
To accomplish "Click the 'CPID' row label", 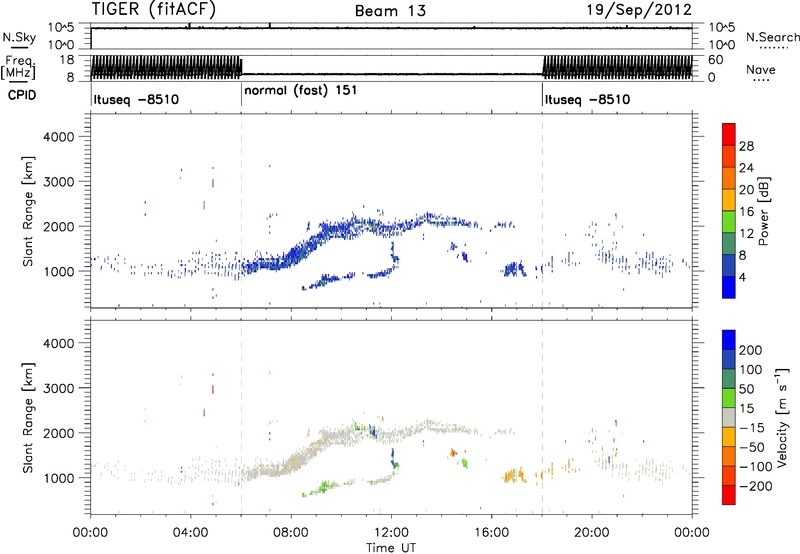I will pyautogui.click(x=22, y=95).
